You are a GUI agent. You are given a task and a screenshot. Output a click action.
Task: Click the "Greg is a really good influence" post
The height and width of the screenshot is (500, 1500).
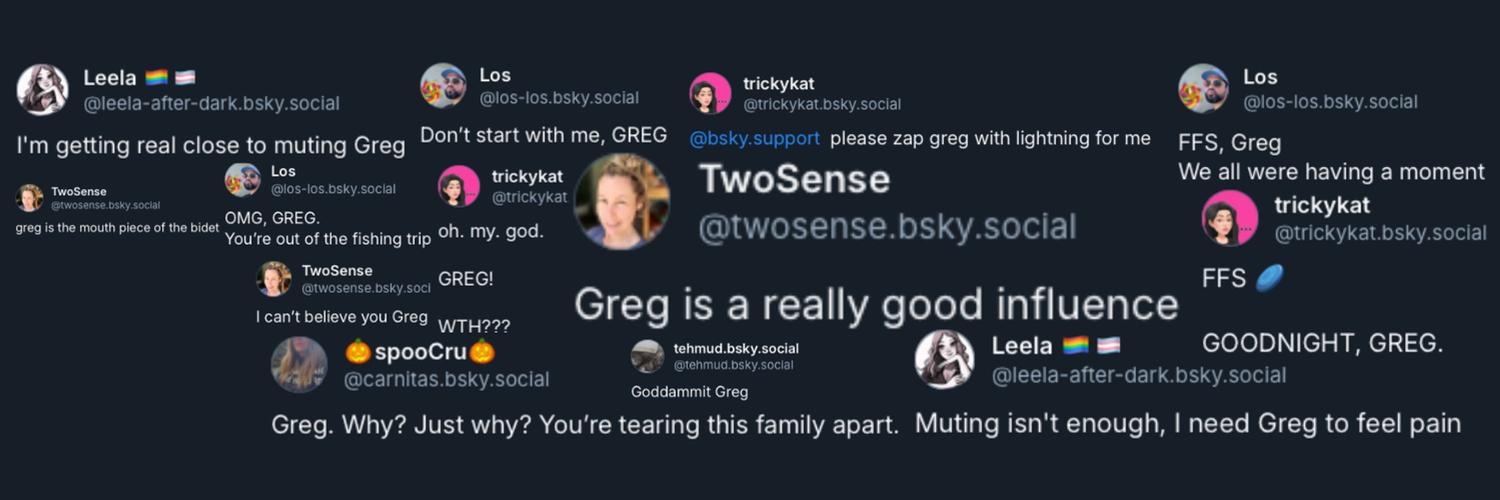[x=876, y=305]
